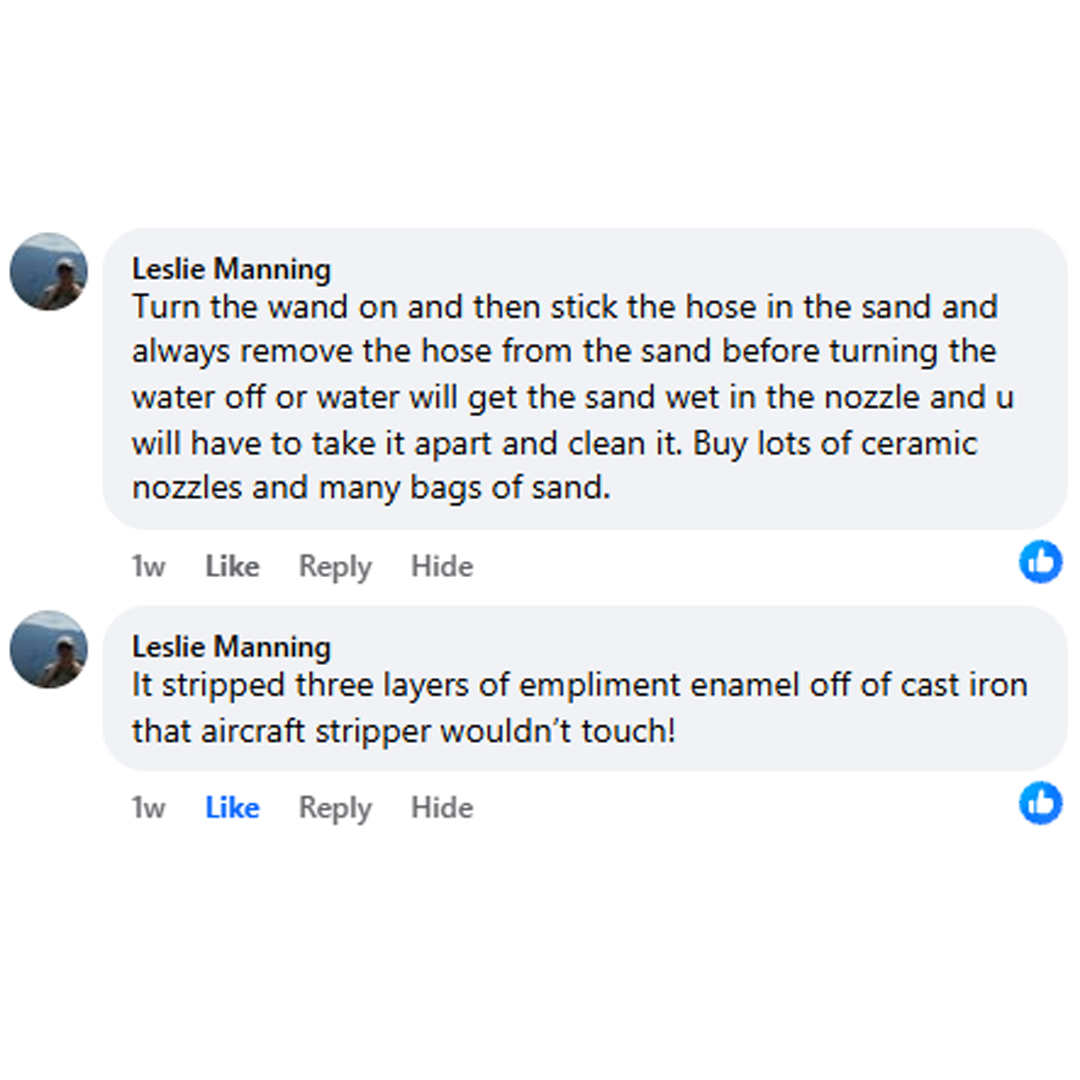
Task: Open Leslie Manning's name link on the first comment
Action: point(231,269)
